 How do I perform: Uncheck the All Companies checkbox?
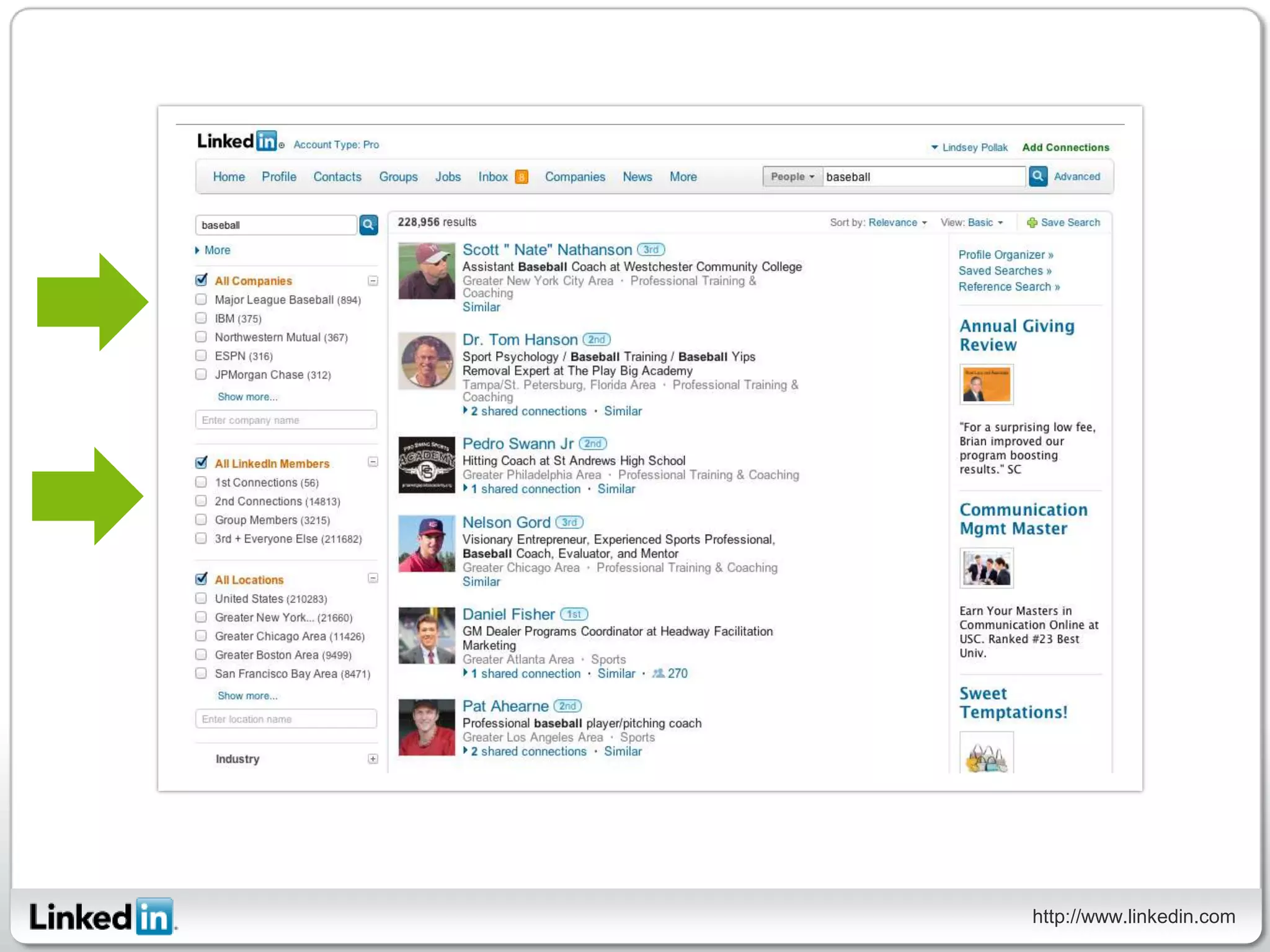201,280
